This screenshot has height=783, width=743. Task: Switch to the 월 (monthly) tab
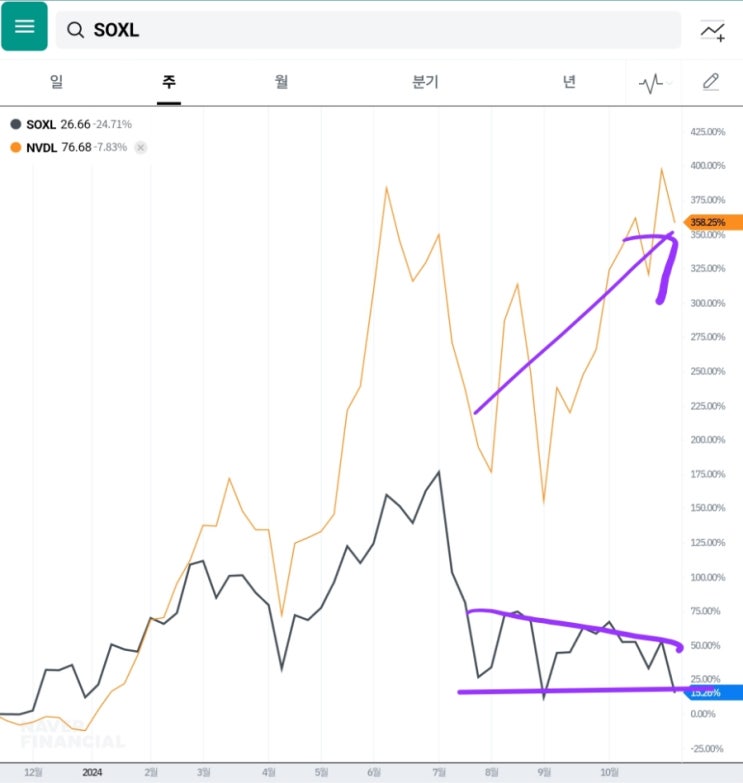(x=281, y=82)
